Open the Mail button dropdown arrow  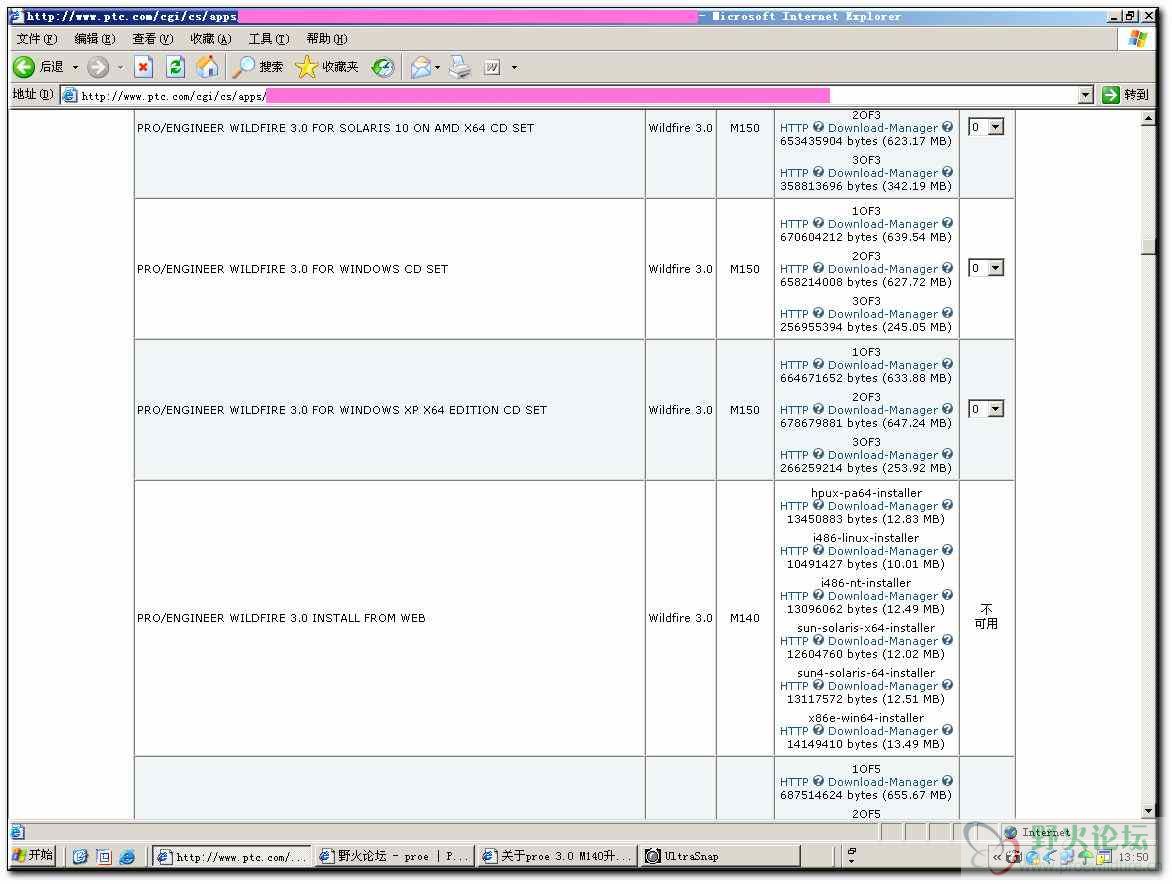[x=438, y=68]
